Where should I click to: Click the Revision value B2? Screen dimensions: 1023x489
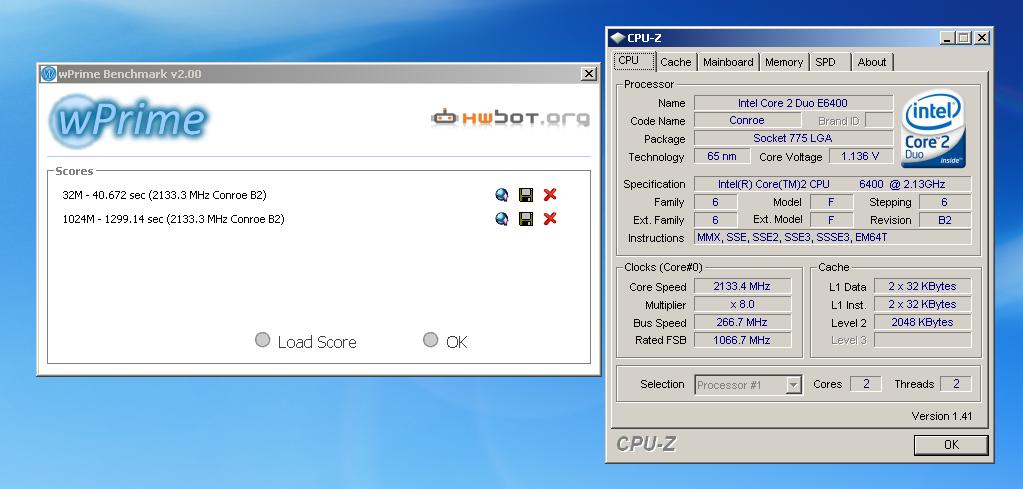coord(945,220)
